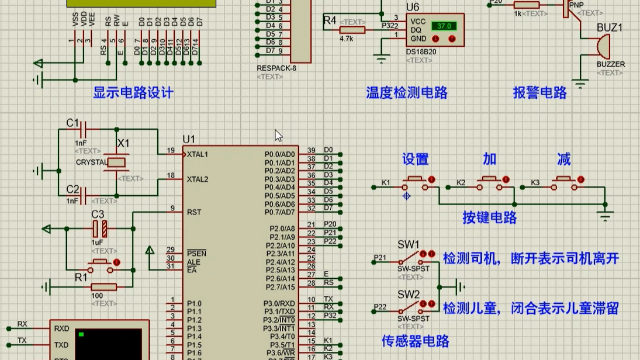Viewport: 640px width, 360px height.
Task: Select the 显示电路设计 text label
Action: click(133, 93)
